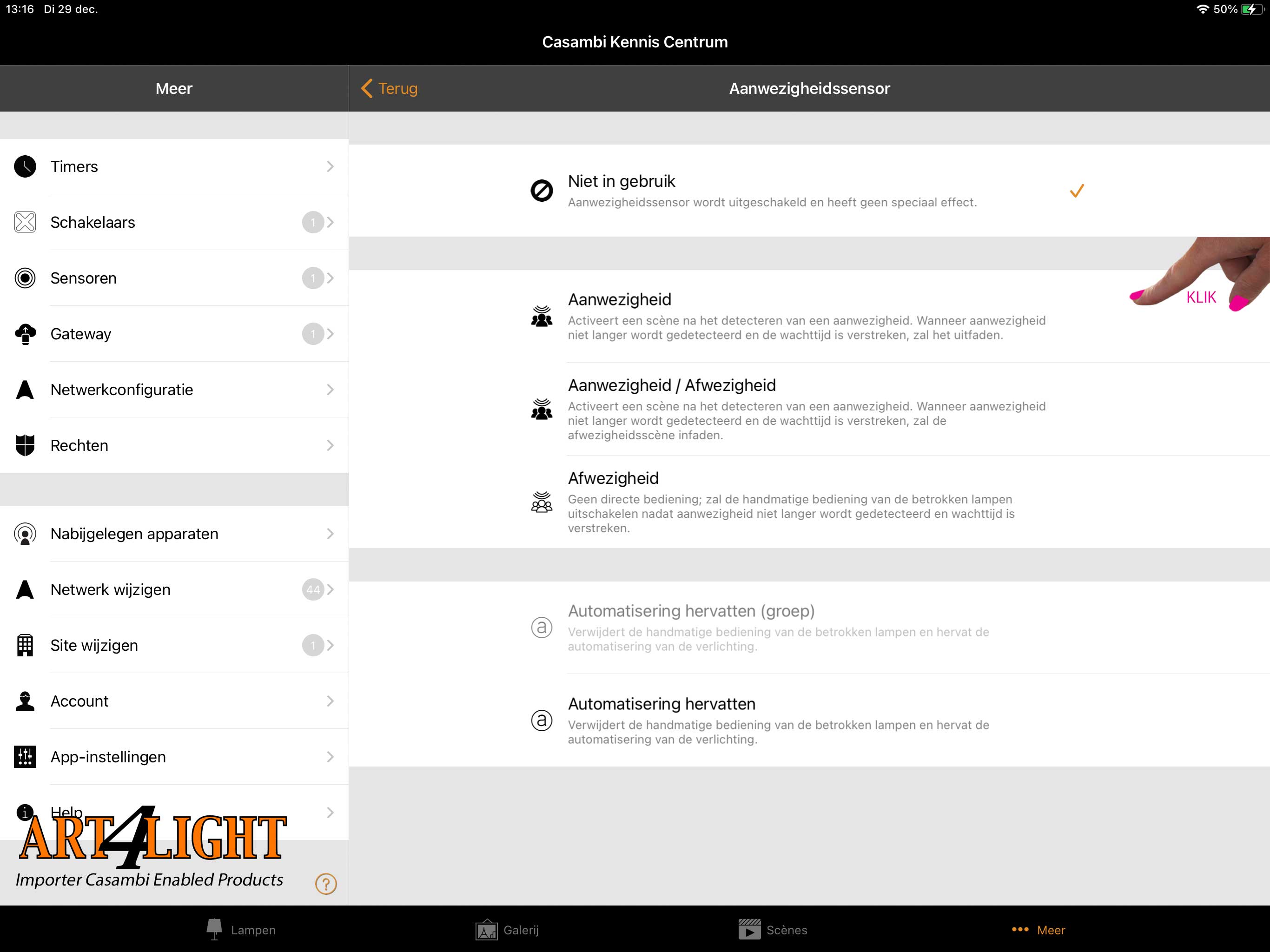Select the Afwezigheid absence sensor icon
This screenshot has width=1270, height=952.
pyautogui.click(x=541, y=501)
